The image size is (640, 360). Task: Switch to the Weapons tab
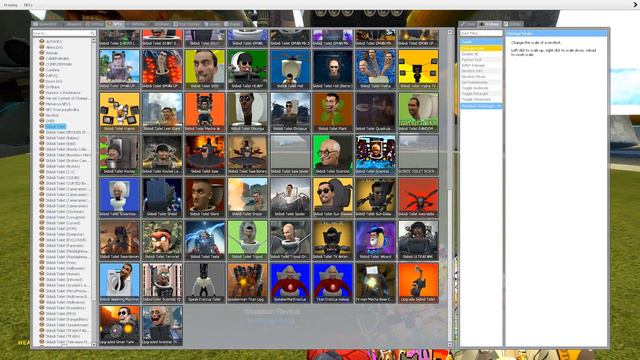(x=71, y=24)
